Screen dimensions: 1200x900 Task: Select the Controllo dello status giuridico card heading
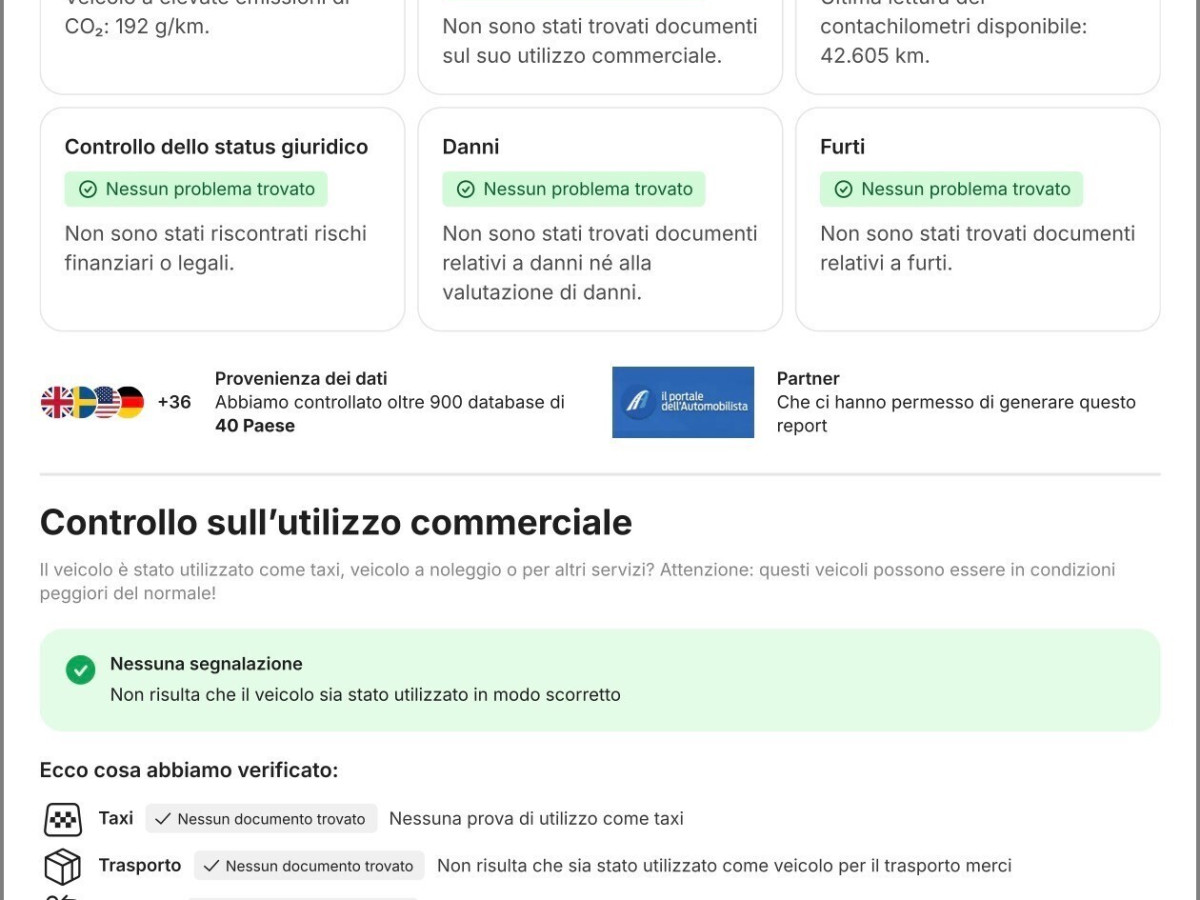pyautogui.click(x=216, y=147)
